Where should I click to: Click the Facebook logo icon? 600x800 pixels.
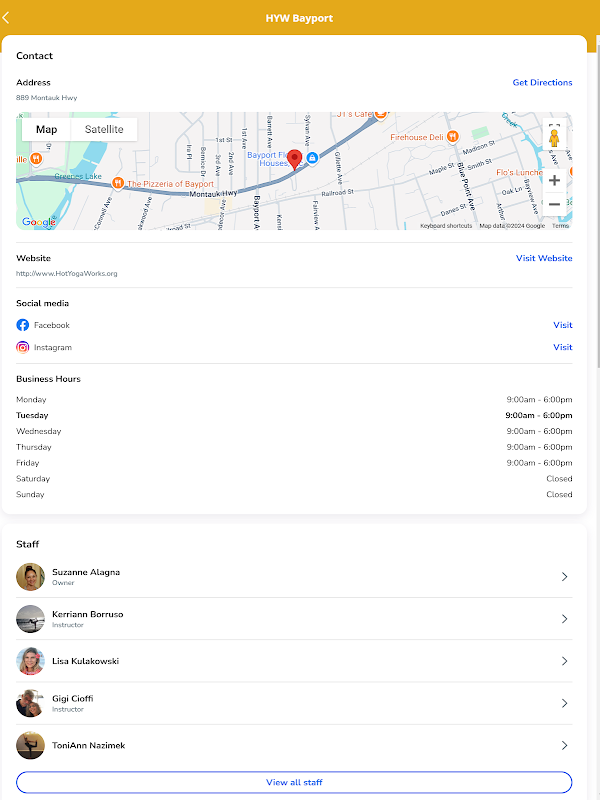tap(22, 325)
